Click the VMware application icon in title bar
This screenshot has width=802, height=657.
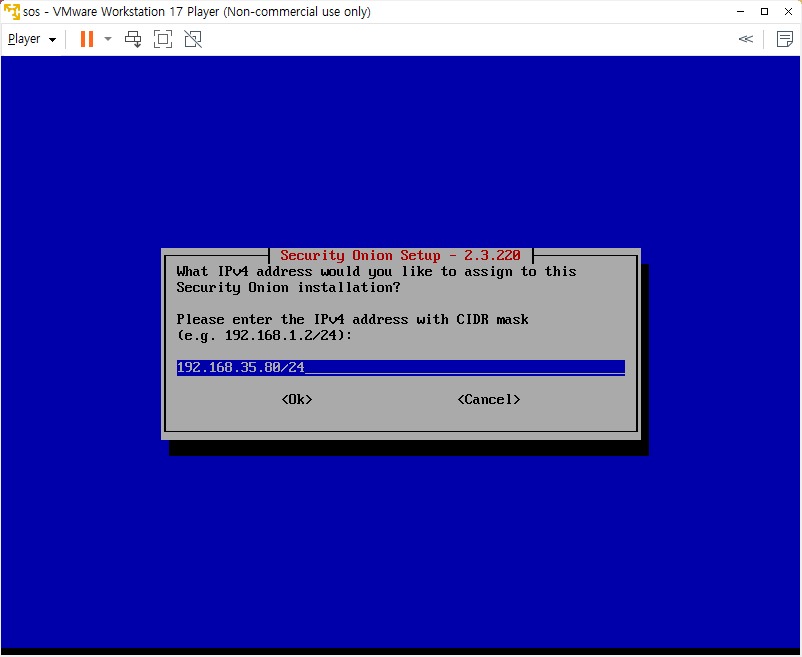click(x=11, y=11)
